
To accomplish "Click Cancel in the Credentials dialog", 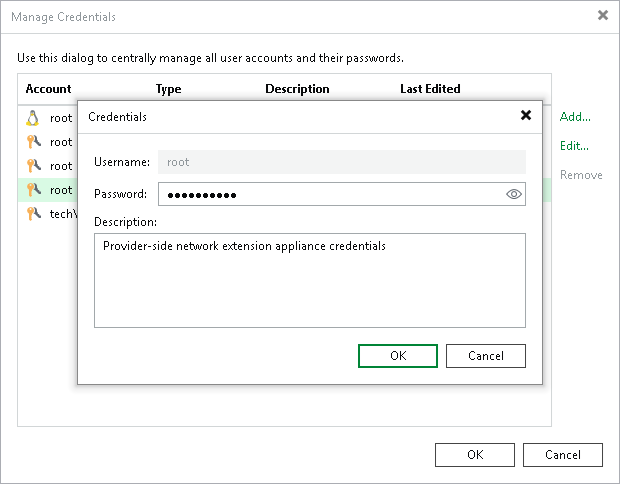I will pos(486,356).
